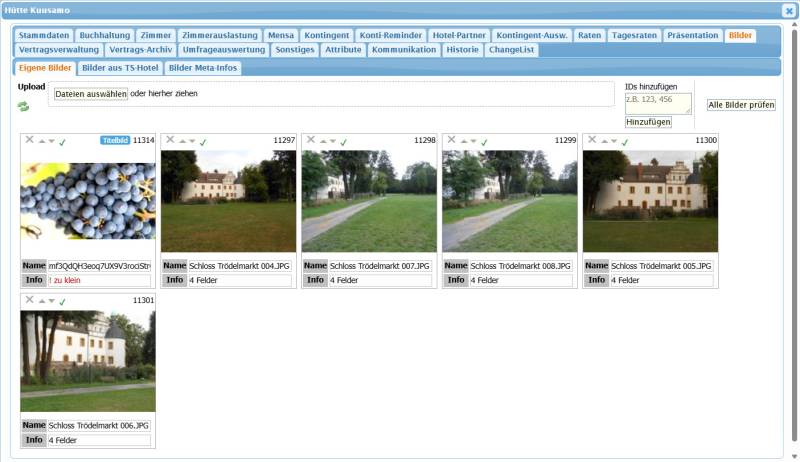Click the Dateien auswählen button
The image size is (800, 462).
91,94
